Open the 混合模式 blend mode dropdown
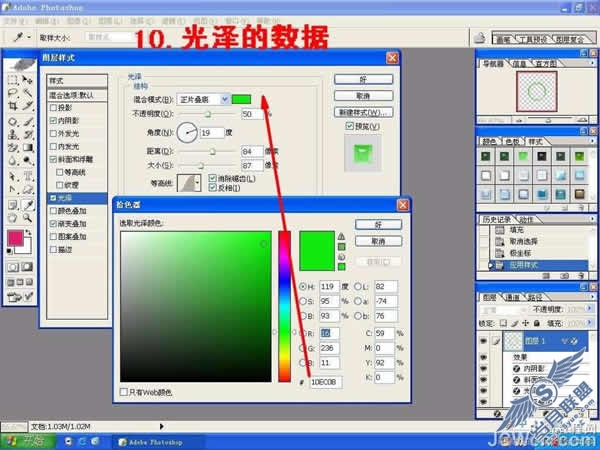 click(225, 99)
